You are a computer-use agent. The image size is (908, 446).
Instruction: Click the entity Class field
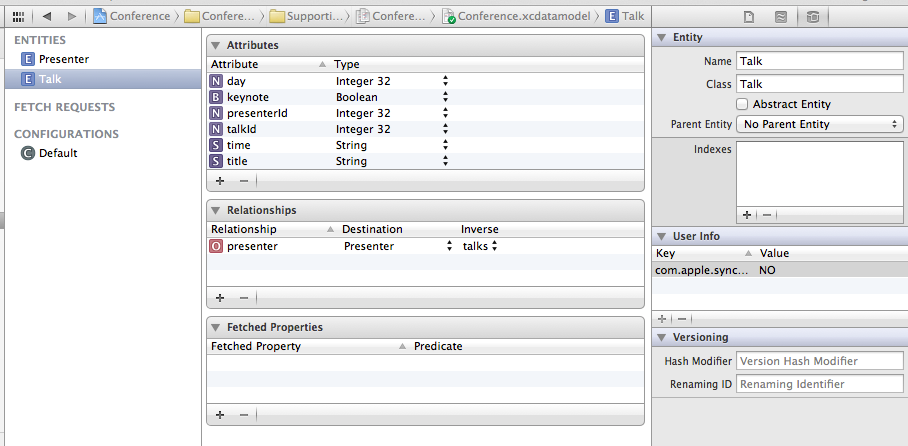tap(819, 84)
